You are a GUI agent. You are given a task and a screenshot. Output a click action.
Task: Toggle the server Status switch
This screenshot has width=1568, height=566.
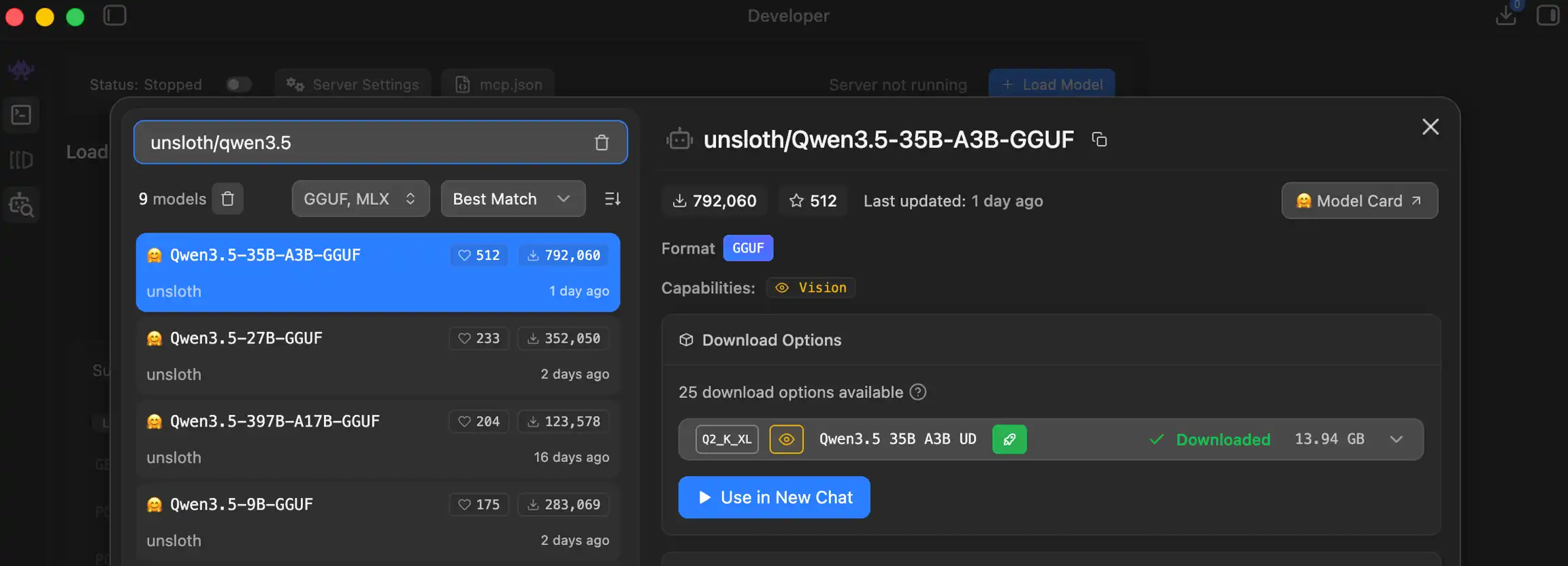[x=239, y=84]
